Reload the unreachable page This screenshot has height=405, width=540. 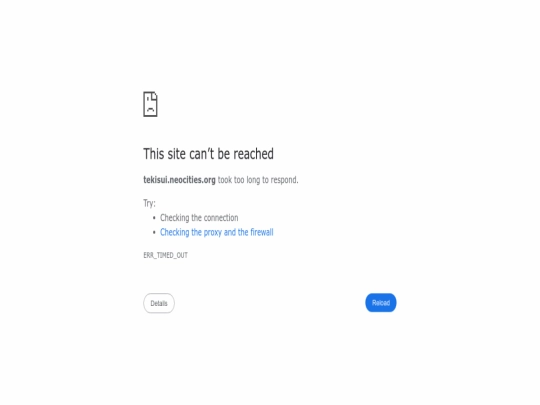point(381,303)
